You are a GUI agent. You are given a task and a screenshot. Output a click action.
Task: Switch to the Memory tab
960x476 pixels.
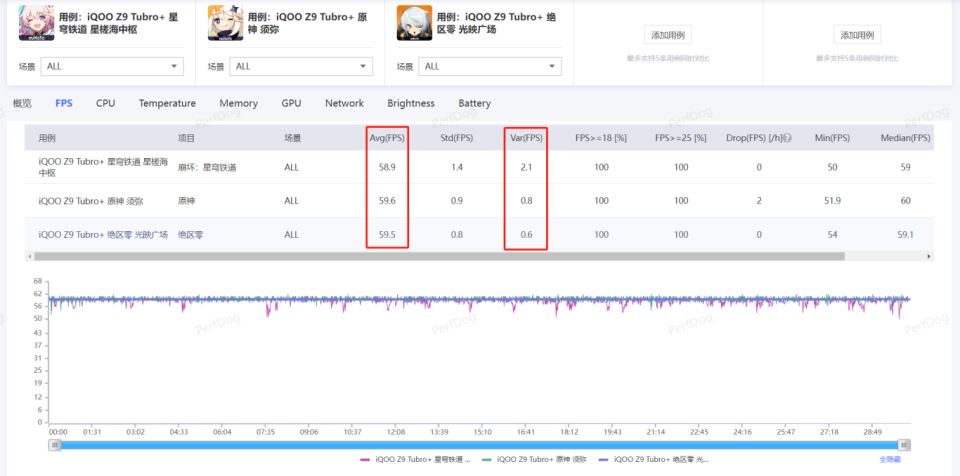[239, 103]
